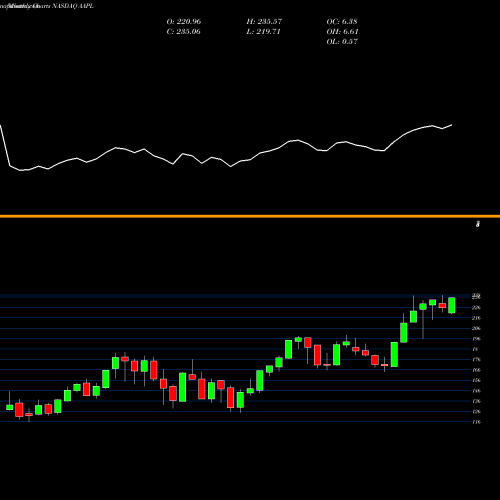Viewport: 500px width, 500px height.
Task: Click the end point of the white line chart
Action: click(x=452, y=125)
